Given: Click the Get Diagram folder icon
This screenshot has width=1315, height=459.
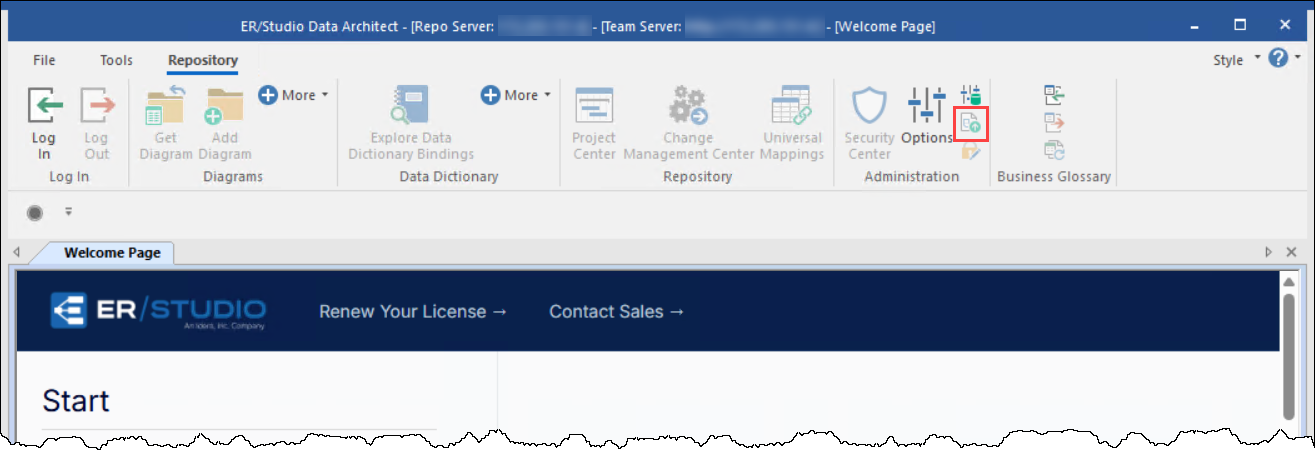Looking at the screenshot, I should point(166,106).
